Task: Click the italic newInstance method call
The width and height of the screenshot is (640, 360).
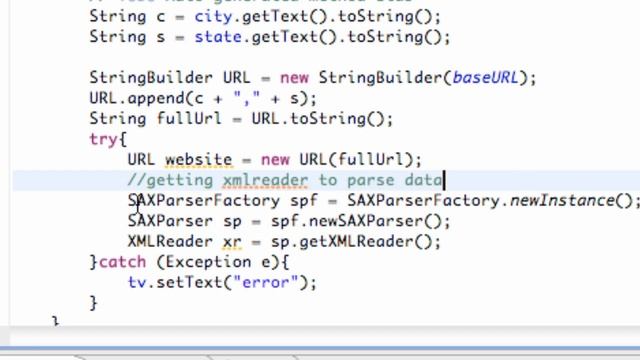Action: coord(562,200)
